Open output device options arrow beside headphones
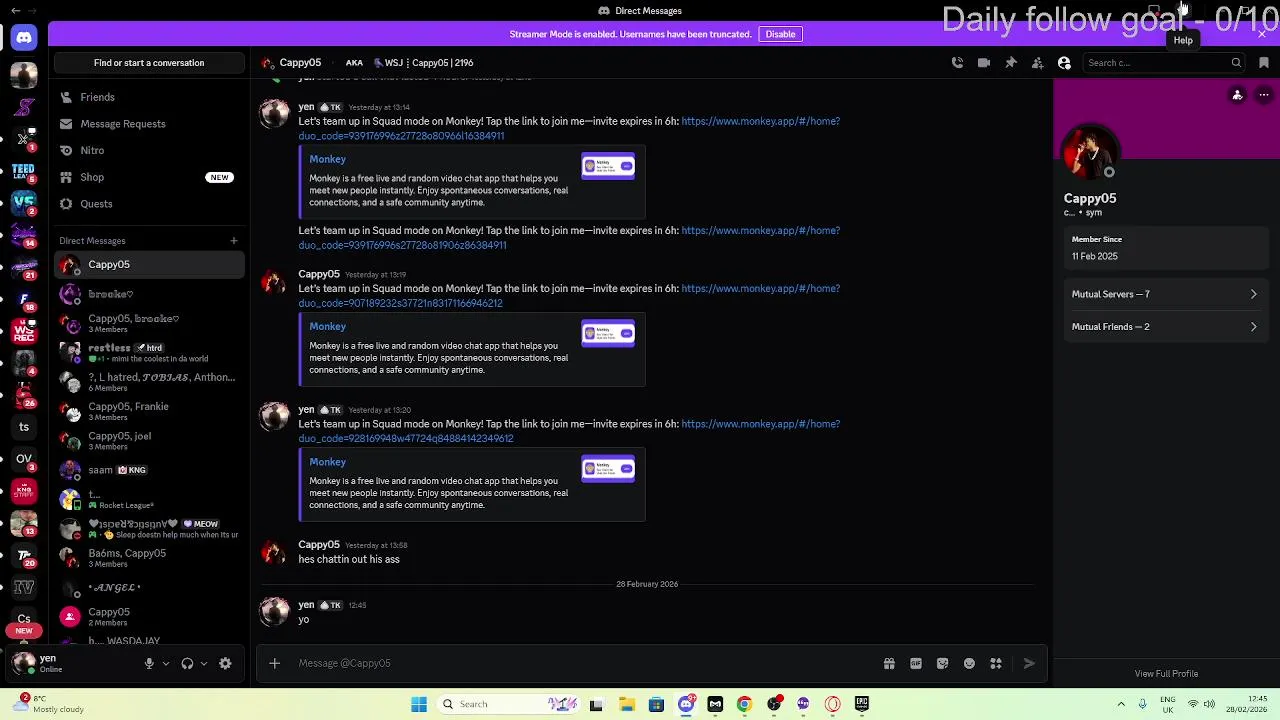Viewport: 1280px width, 720px height. coord(204,663)
